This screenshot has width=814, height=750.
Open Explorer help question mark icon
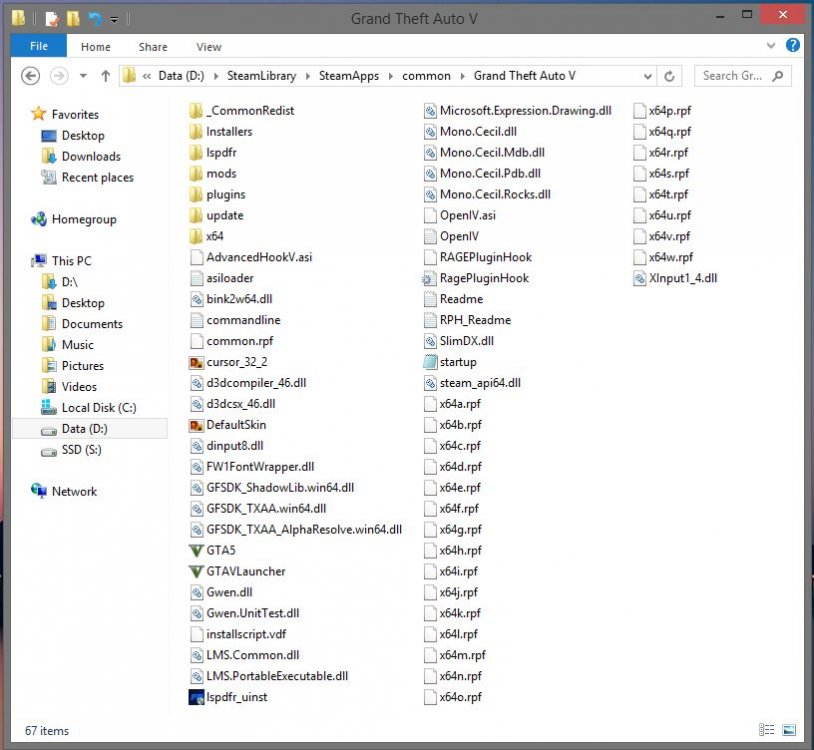tap(793, 46)
